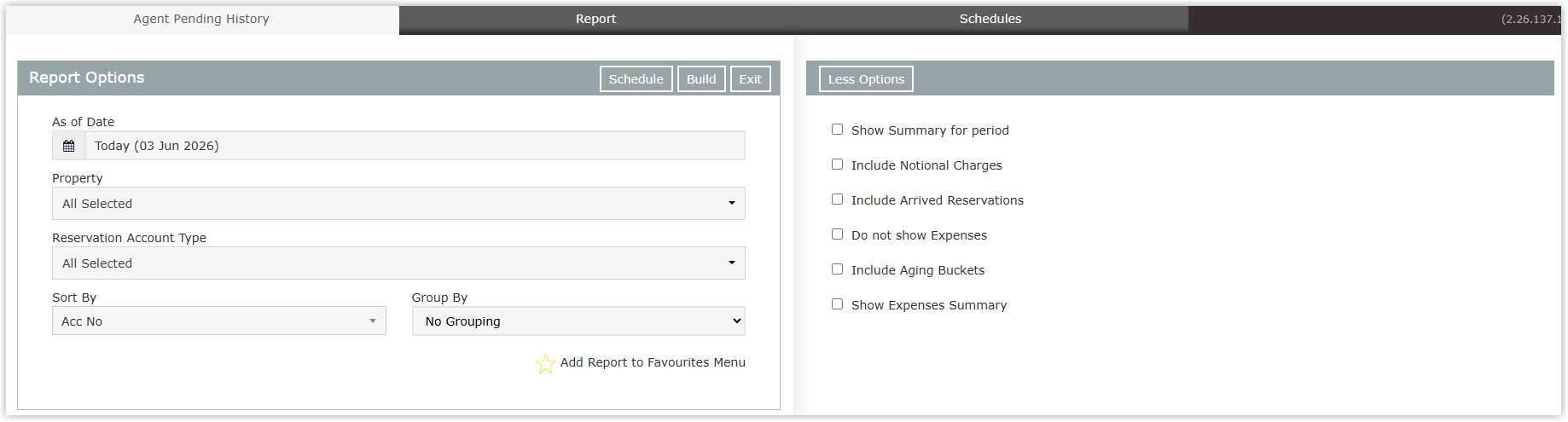The height and width of the screenshot is (422, 1568).
Task: Click the Schedule button
Action: click(636, 79)
